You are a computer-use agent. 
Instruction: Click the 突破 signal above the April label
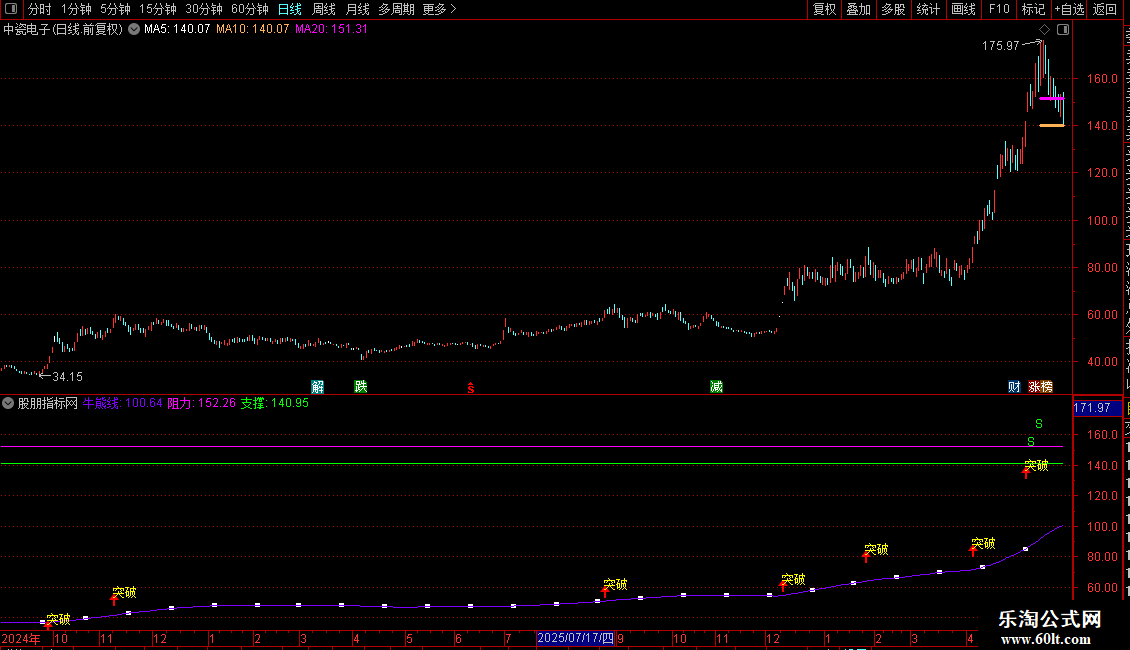click(983, 543)
